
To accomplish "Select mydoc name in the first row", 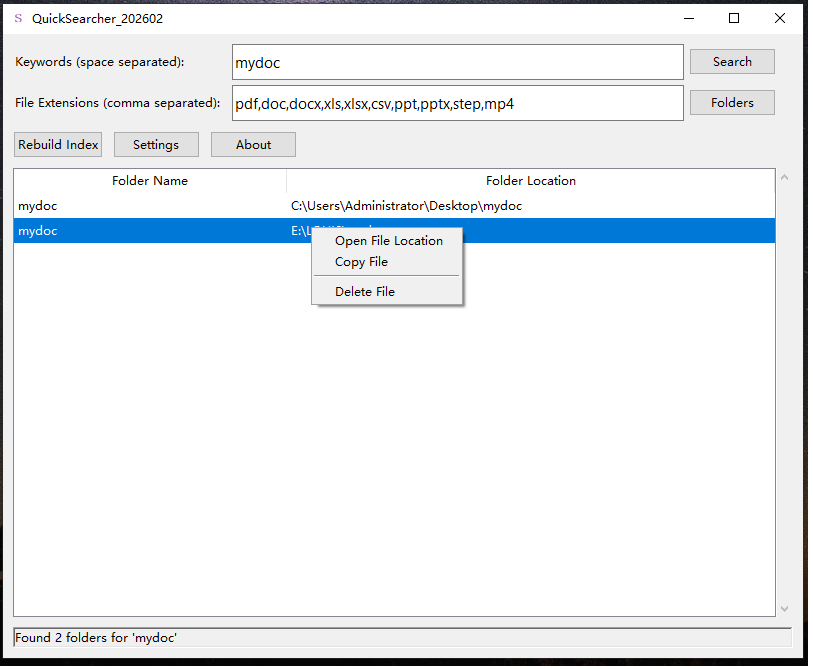I will coord(37,206).
